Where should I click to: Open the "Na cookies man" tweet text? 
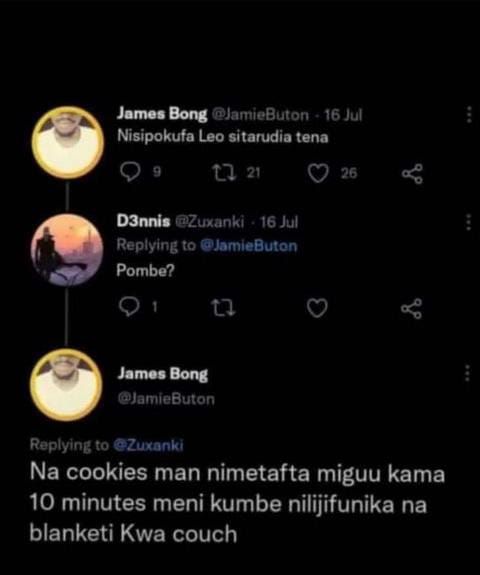coord(237,502)
